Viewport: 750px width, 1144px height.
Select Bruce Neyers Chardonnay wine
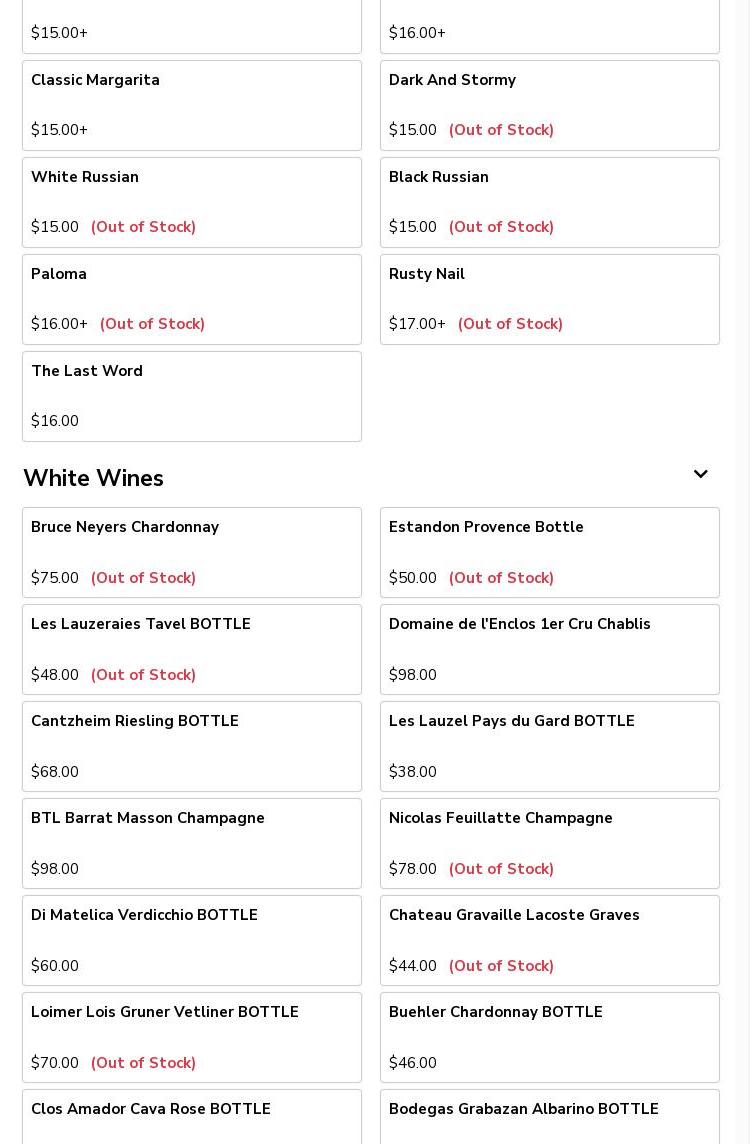point(192,552)
